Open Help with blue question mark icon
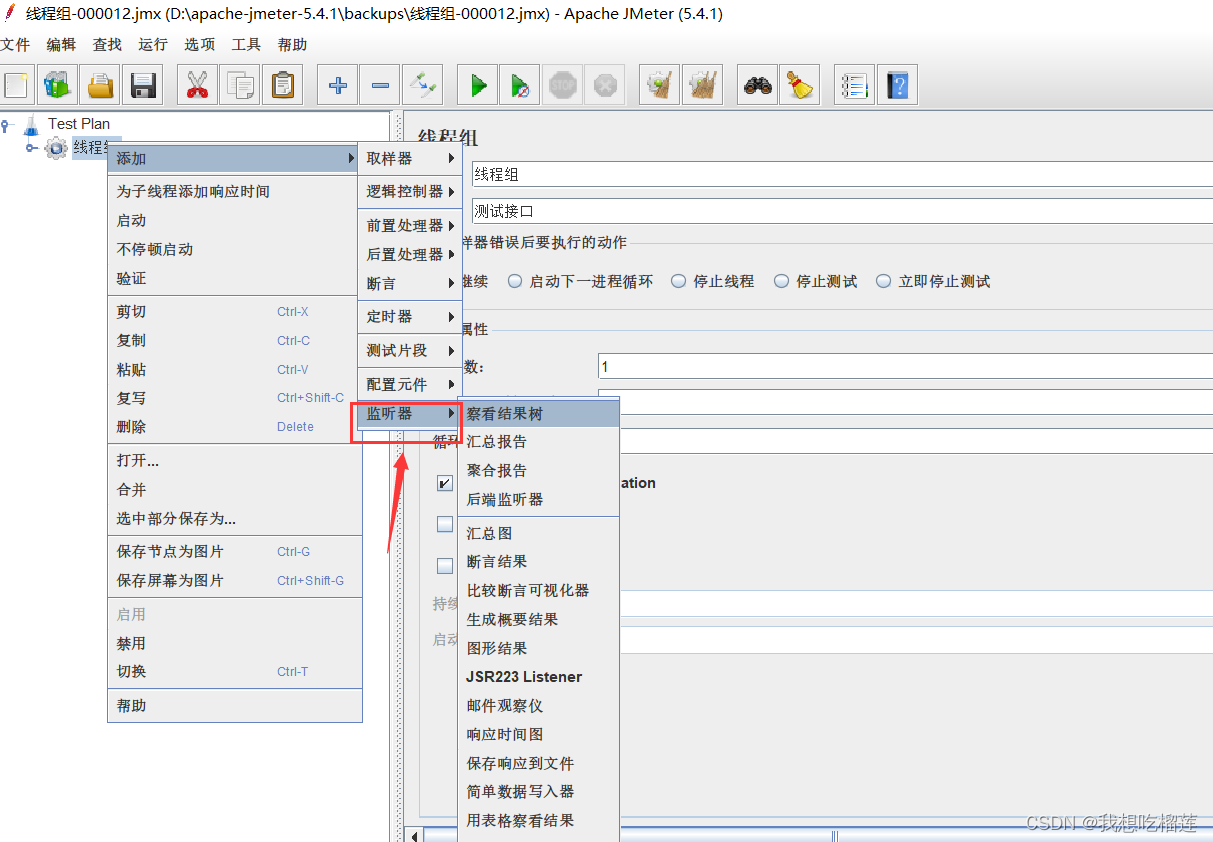Screen dimensions: 1213x842 point(898,85)
